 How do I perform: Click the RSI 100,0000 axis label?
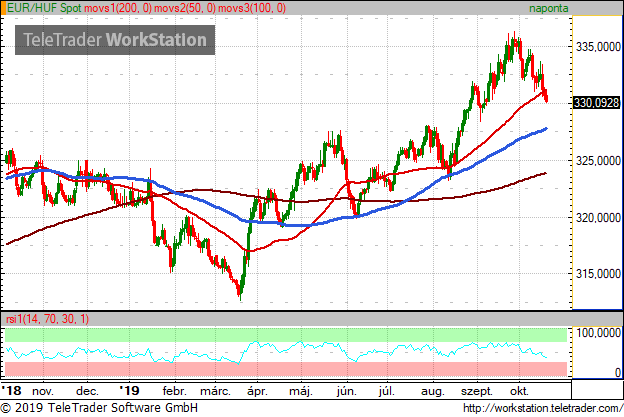pos(598,332)
